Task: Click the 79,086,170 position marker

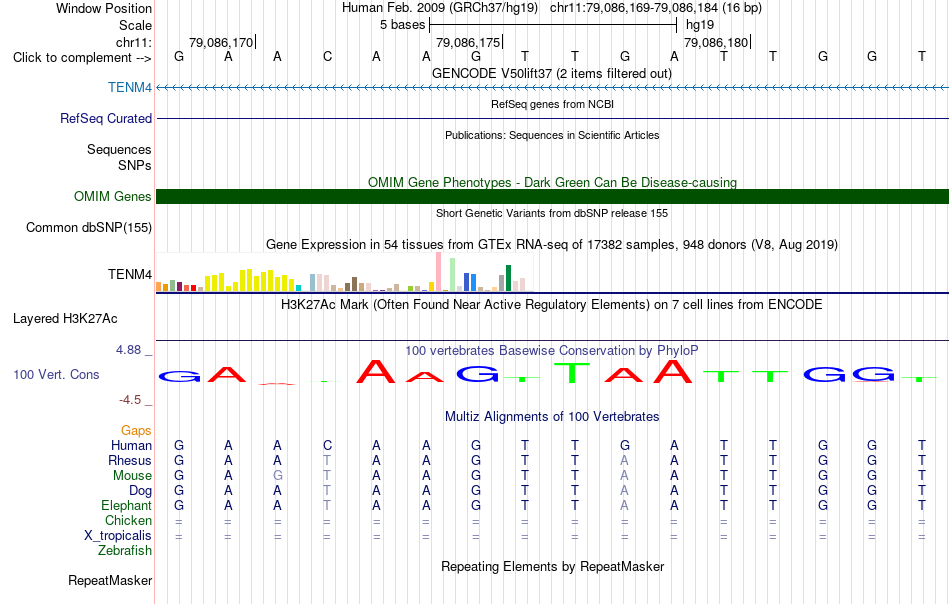Action: [x=221, y=42]
